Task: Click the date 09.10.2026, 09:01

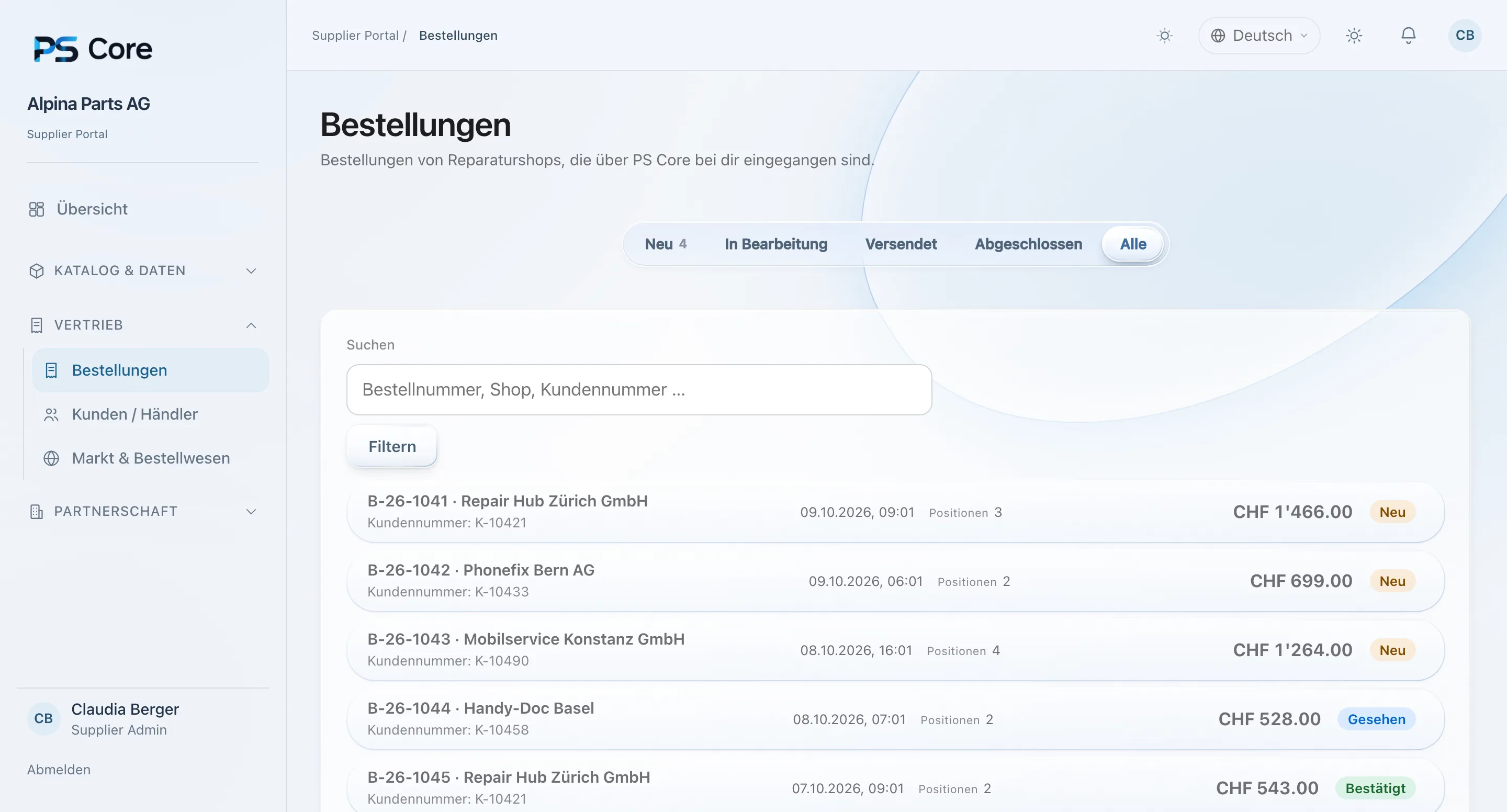Action: point(857,513)
